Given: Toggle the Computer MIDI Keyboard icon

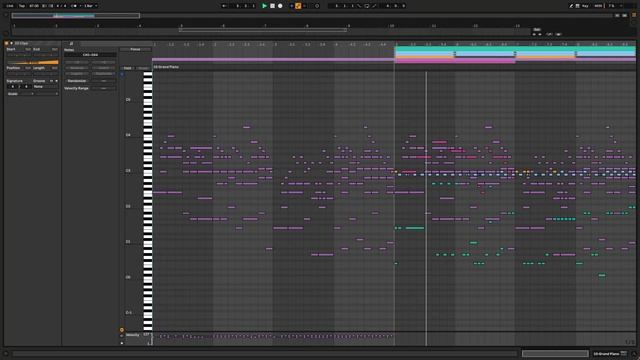Looking at the screenshot, I should (578, 6).
